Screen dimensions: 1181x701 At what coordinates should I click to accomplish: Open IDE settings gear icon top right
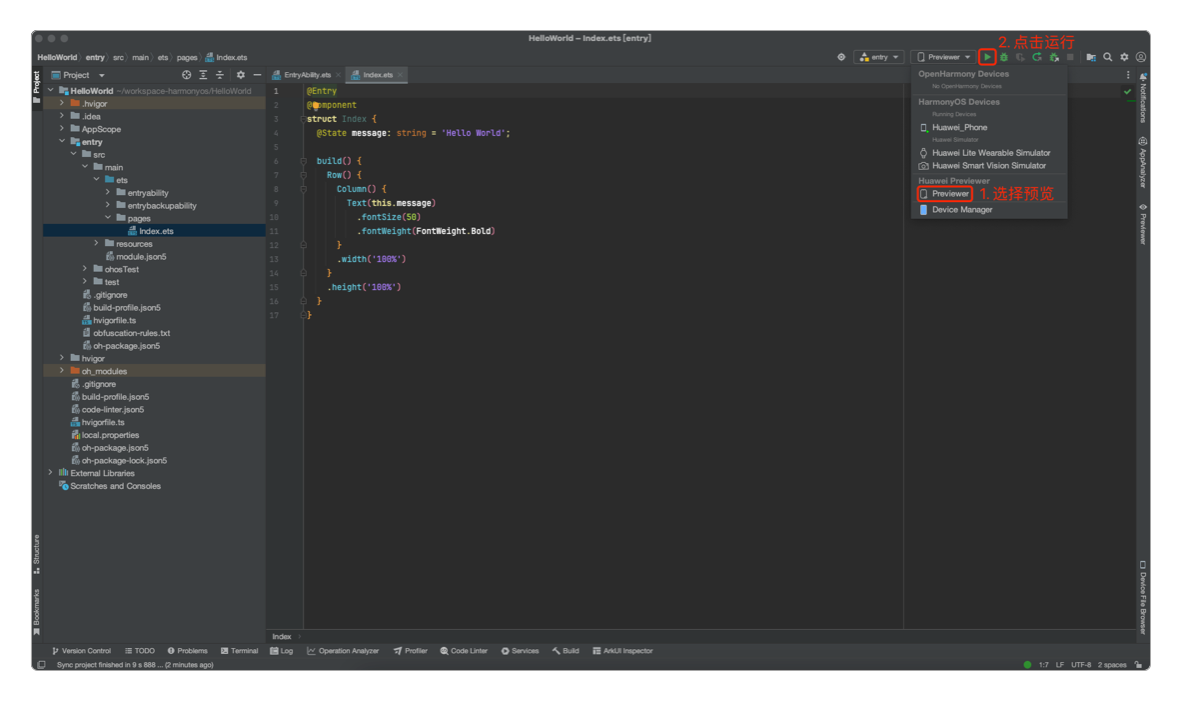coord(1125,57)
